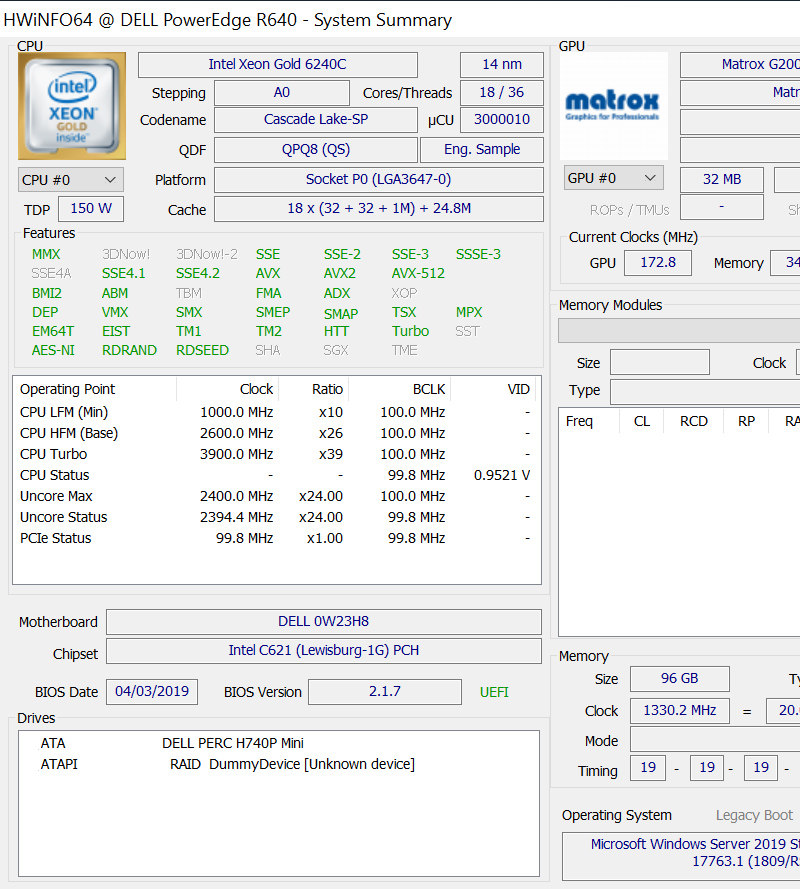Click the Turbo feature label
800x889 pixels.
[x=410, y=331]
